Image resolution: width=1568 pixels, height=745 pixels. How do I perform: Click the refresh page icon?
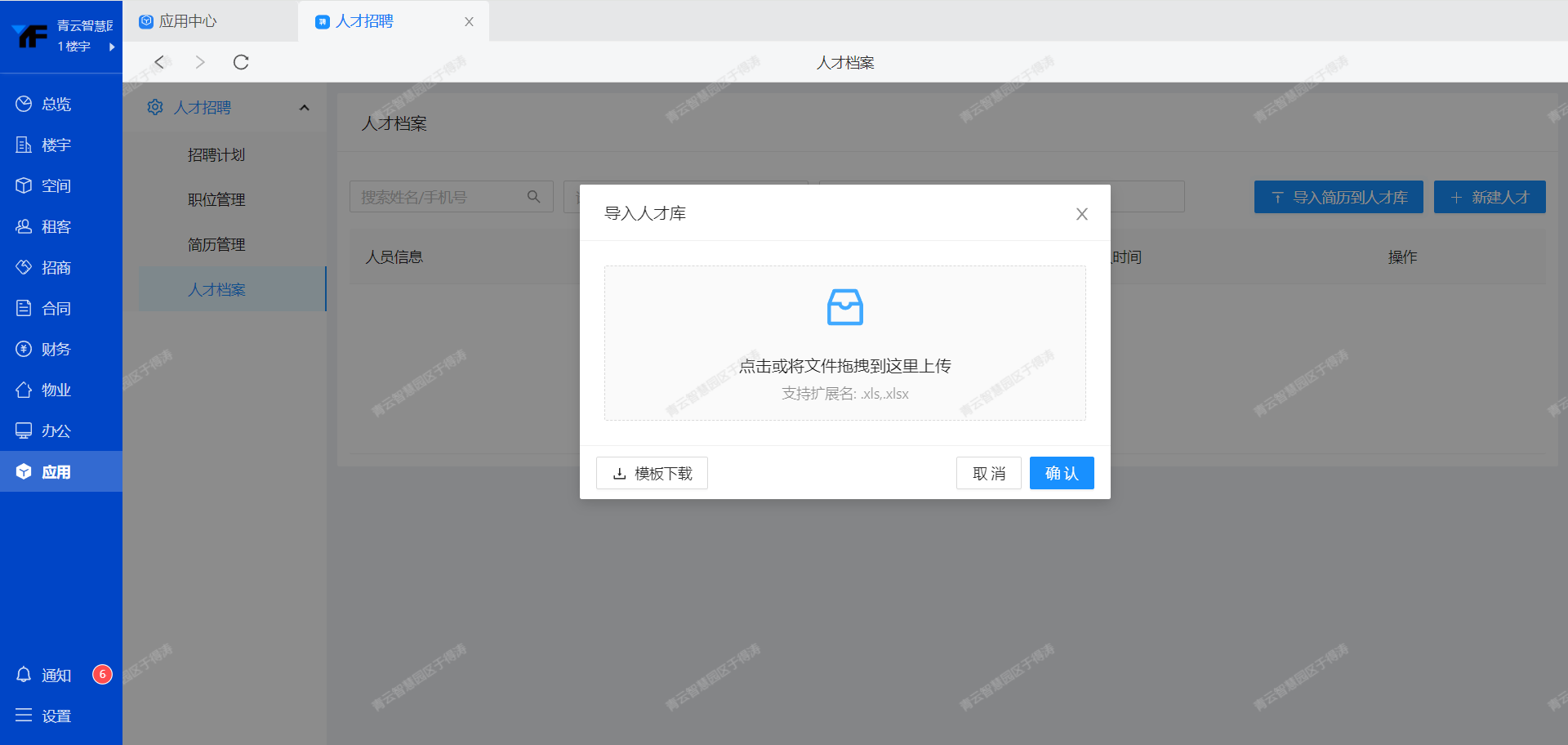coord(241,62)
